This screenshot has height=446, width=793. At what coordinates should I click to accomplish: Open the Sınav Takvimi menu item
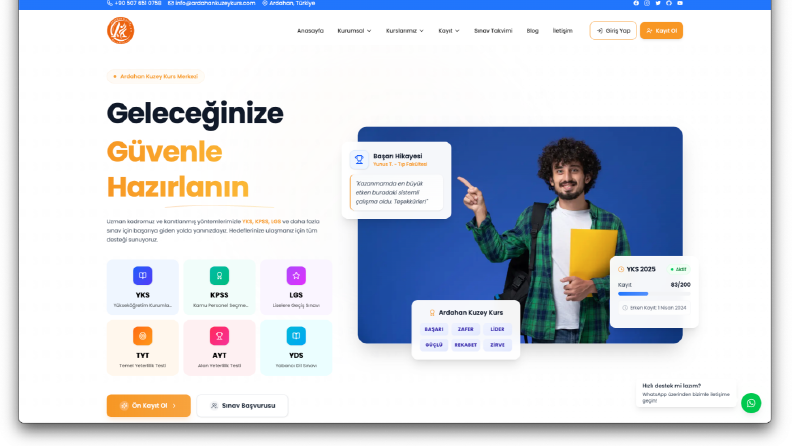tap(493, 31)
